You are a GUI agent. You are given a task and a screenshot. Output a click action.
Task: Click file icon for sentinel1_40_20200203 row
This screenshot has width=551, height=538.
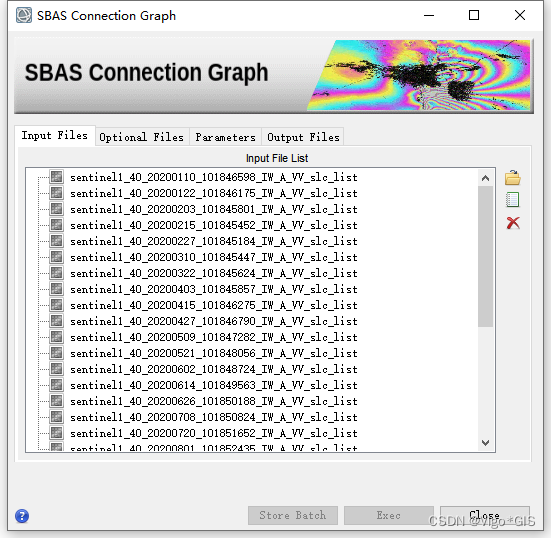tap(56, 208)
